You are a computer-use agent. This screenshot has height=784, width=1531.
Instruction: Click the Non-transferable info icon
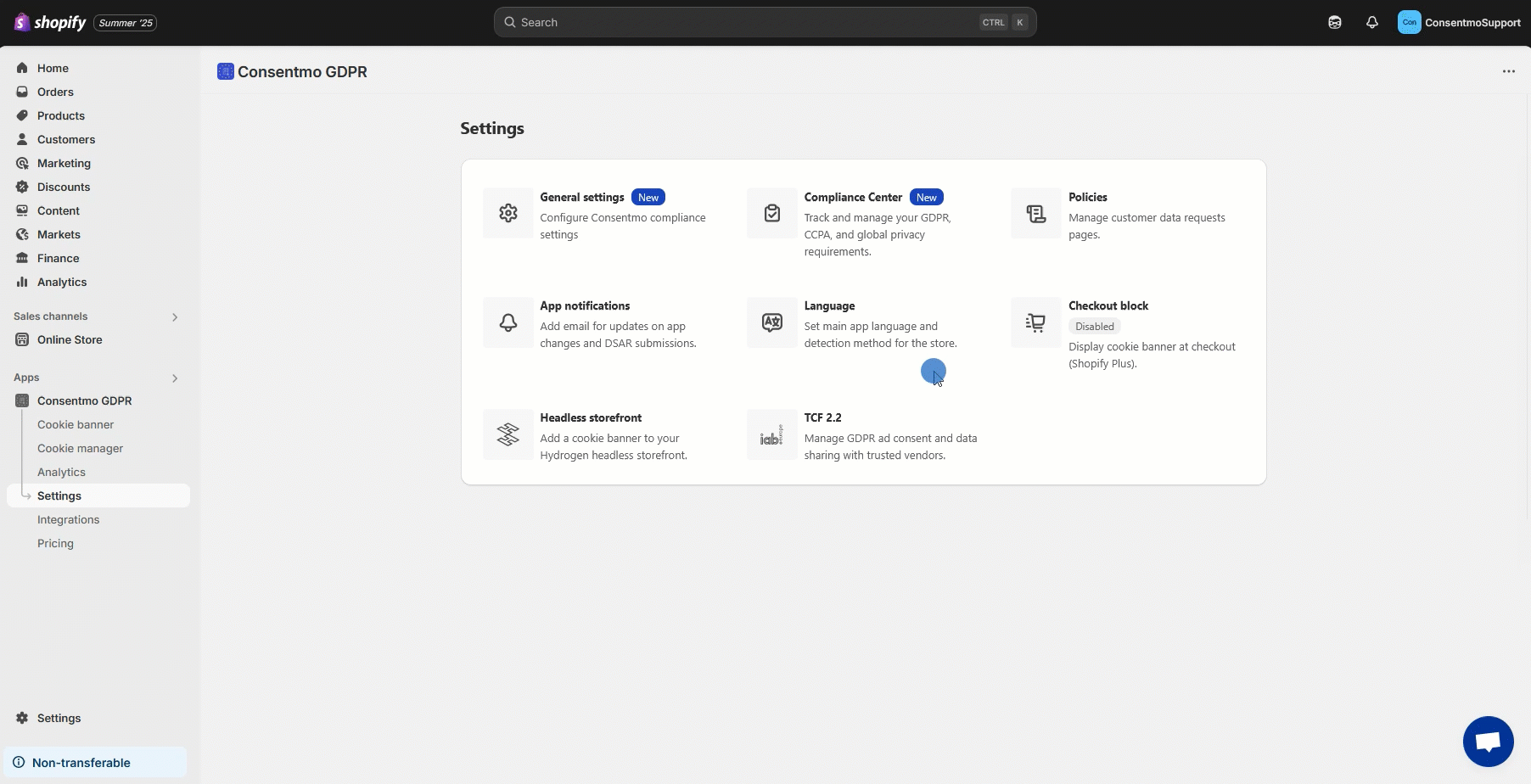pyautogui.click(x=19, y=762)
